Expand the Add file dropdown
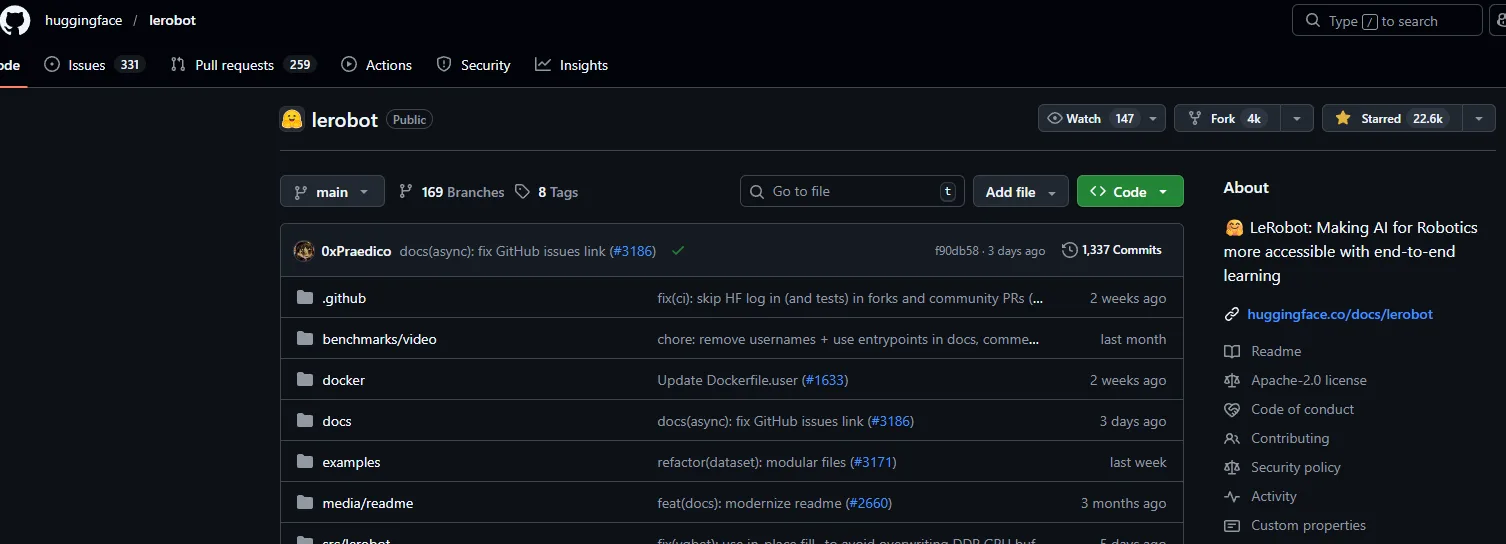 tap(1020, 192)
